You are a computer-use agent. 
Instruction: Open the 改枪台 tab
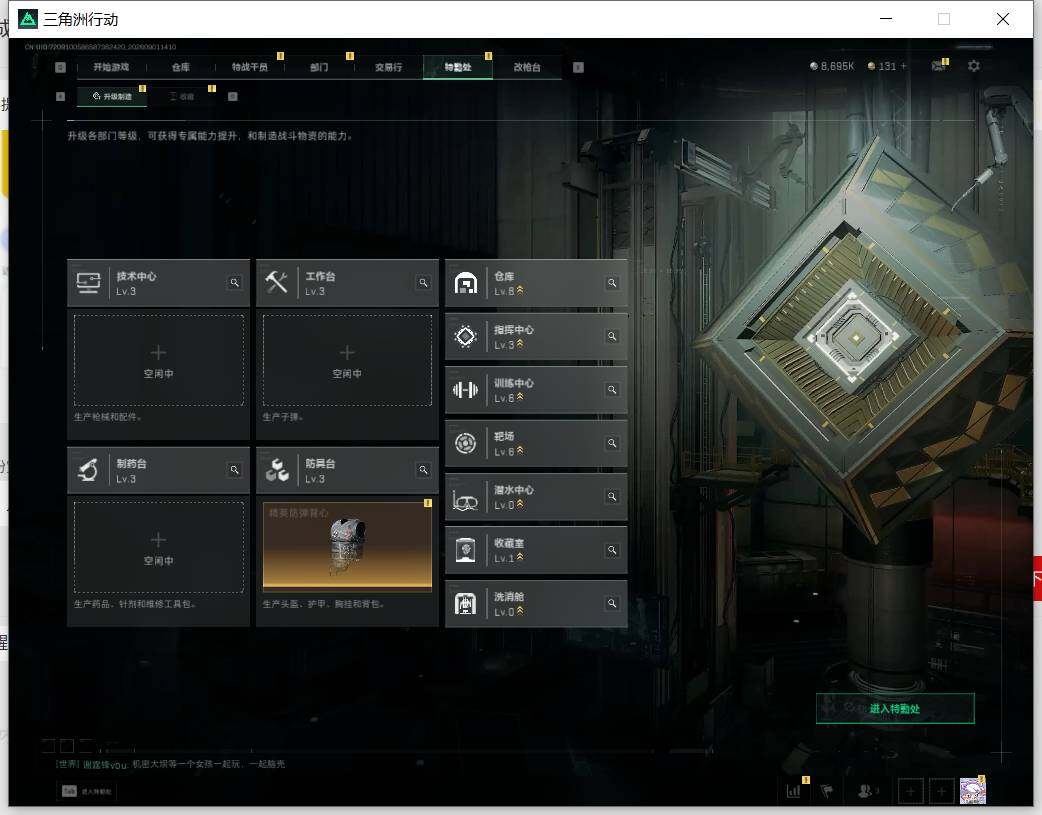pyautogui.click(x=527, y=67)
